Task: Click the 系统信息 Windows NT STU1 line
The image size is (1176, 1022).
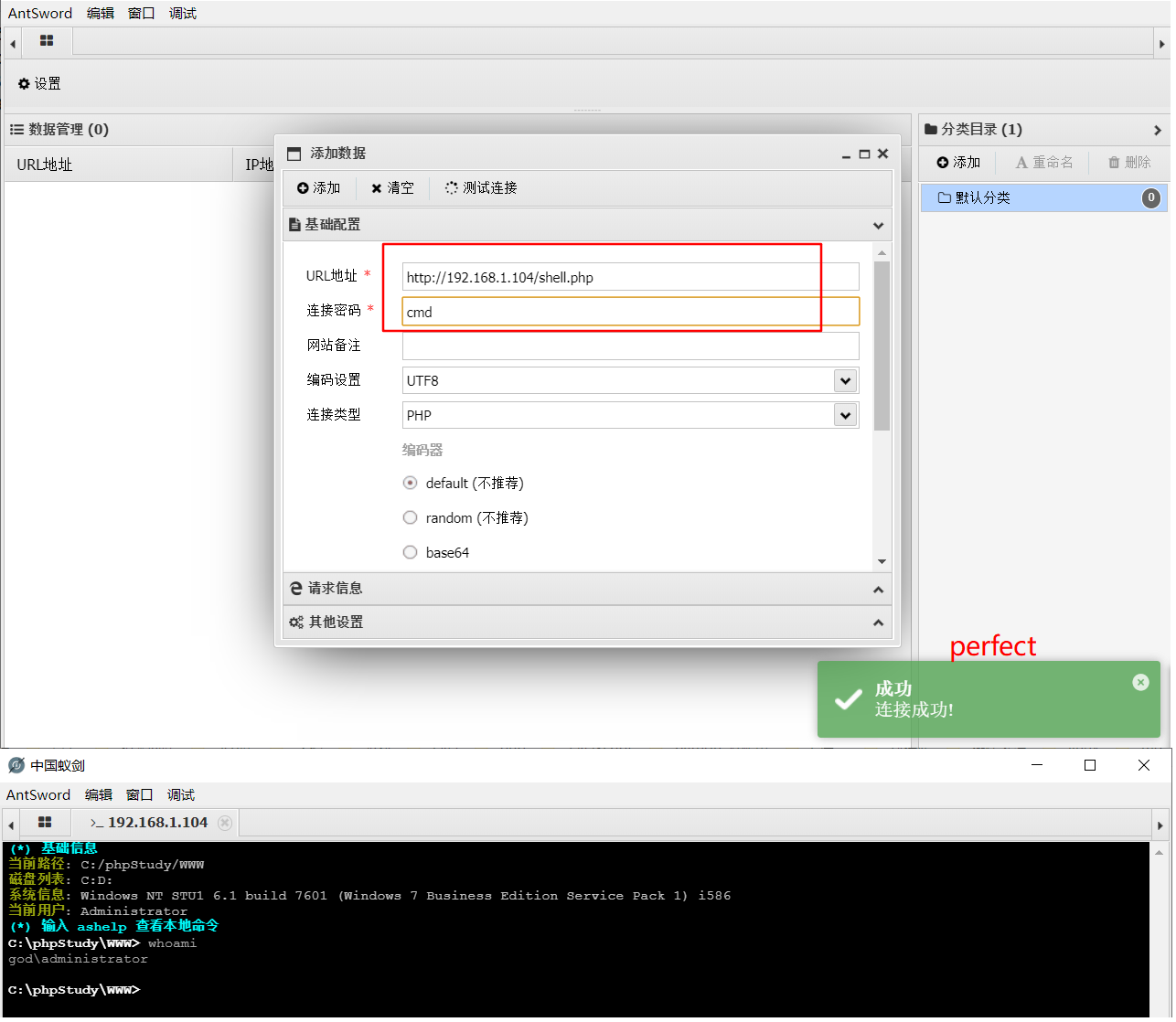Action: tap(369, 895)
